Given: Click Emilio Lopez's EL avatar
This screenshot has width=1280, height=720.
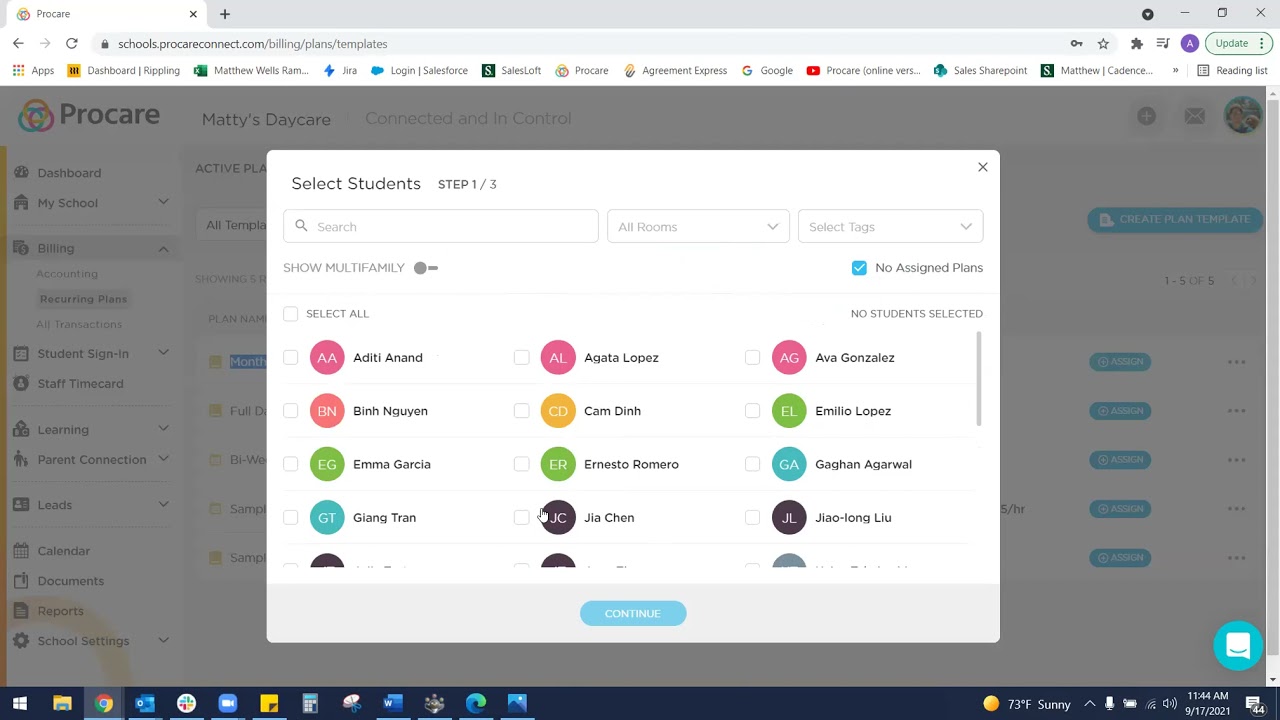Looking at the screenshot, I should [x=789, y=411].
